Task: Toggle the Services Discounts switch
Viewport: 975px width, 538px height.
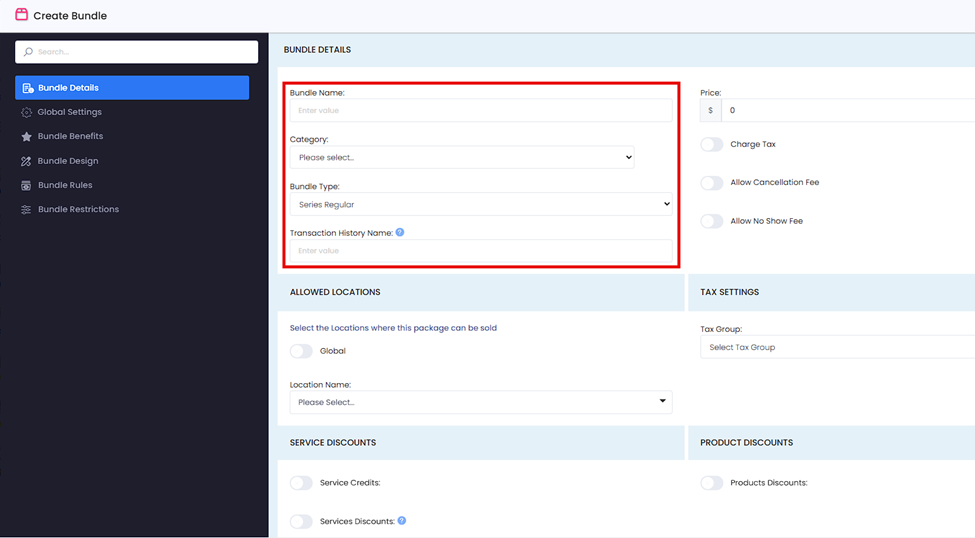Action: (301, 521)
